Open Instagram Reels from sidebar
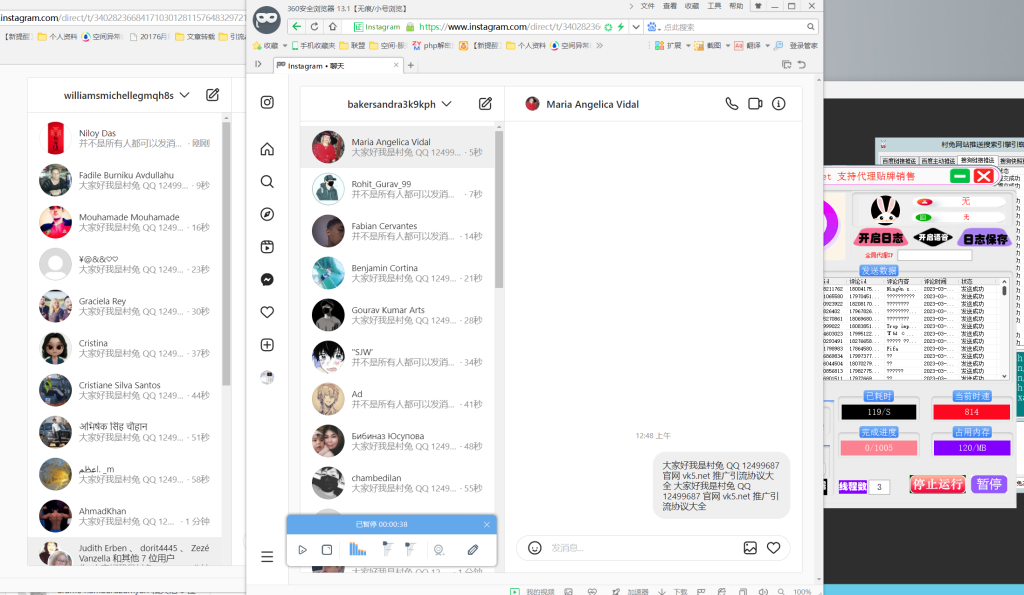Image resolution: width=1024 pixels, height=595 pixels. [x=267, y=247]
